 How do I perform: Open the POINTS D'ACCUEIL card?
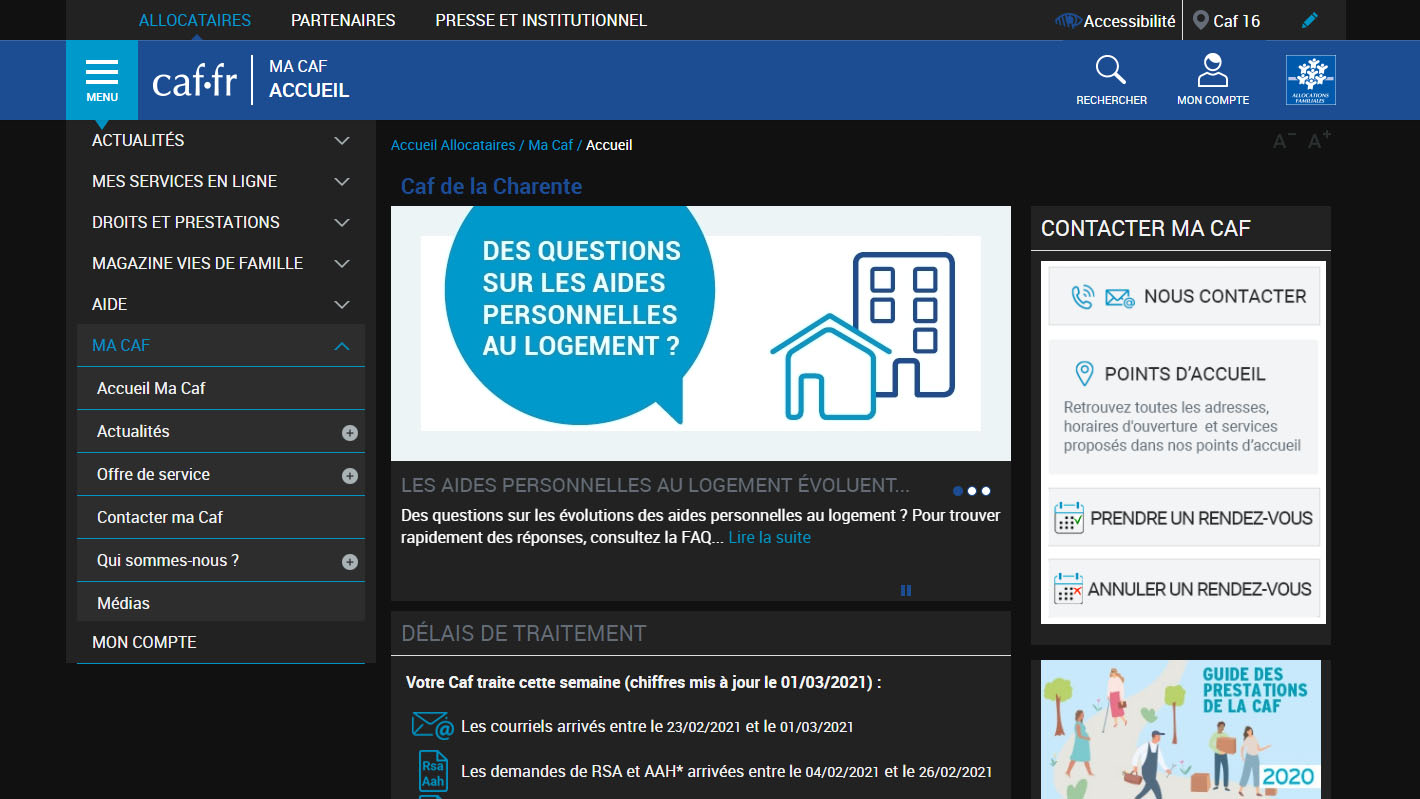point(1184,407)
